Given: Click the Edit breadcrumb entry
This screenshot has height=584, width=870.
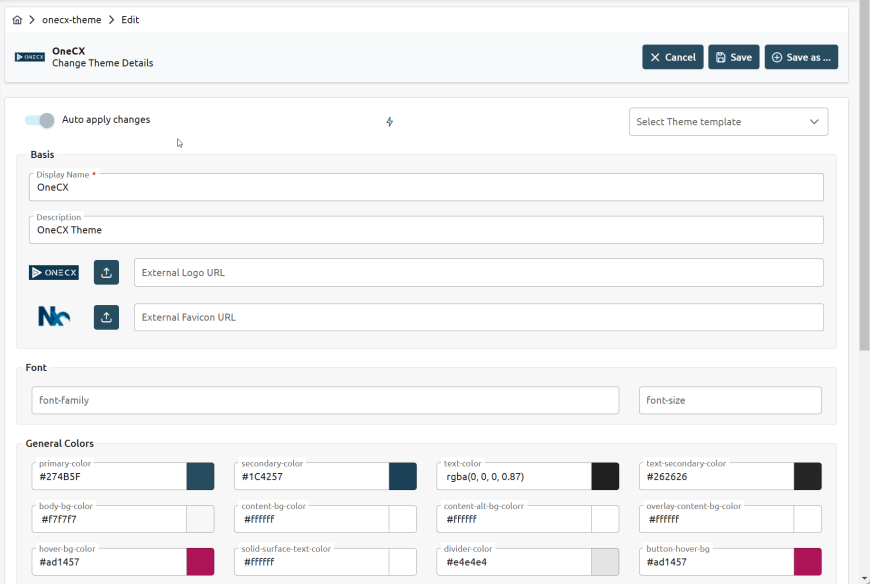Looking at the screenshot, I should [x=129, y=18].
